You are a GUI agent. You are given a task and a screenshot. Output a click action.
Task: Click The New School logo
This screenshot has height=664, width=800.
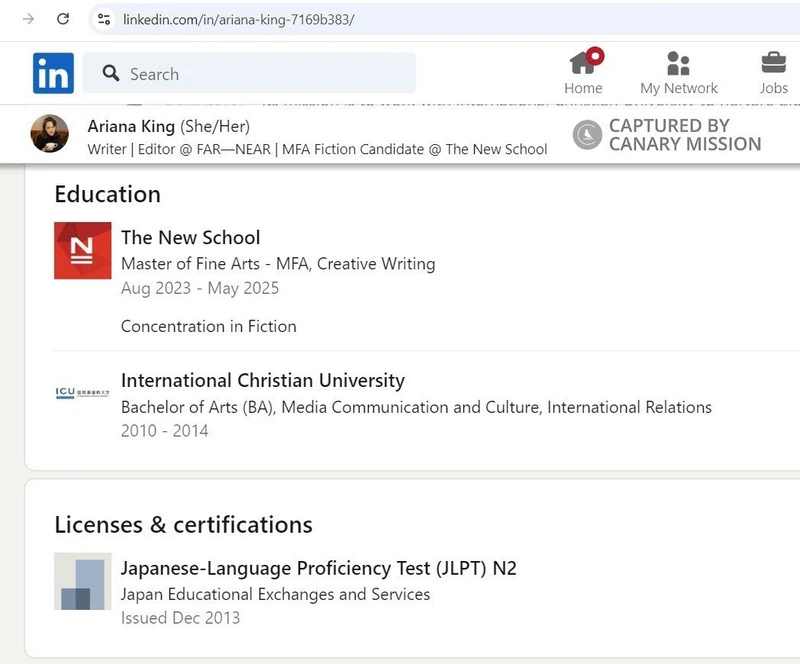point(82,251)
